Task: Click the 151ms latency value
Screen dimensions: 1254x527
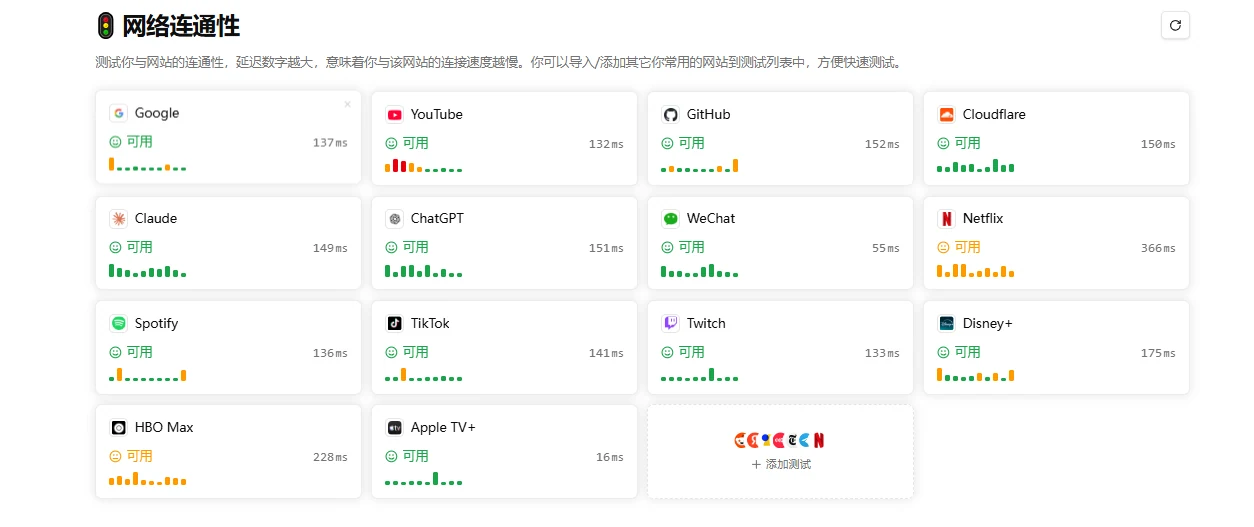Action: 606,248
